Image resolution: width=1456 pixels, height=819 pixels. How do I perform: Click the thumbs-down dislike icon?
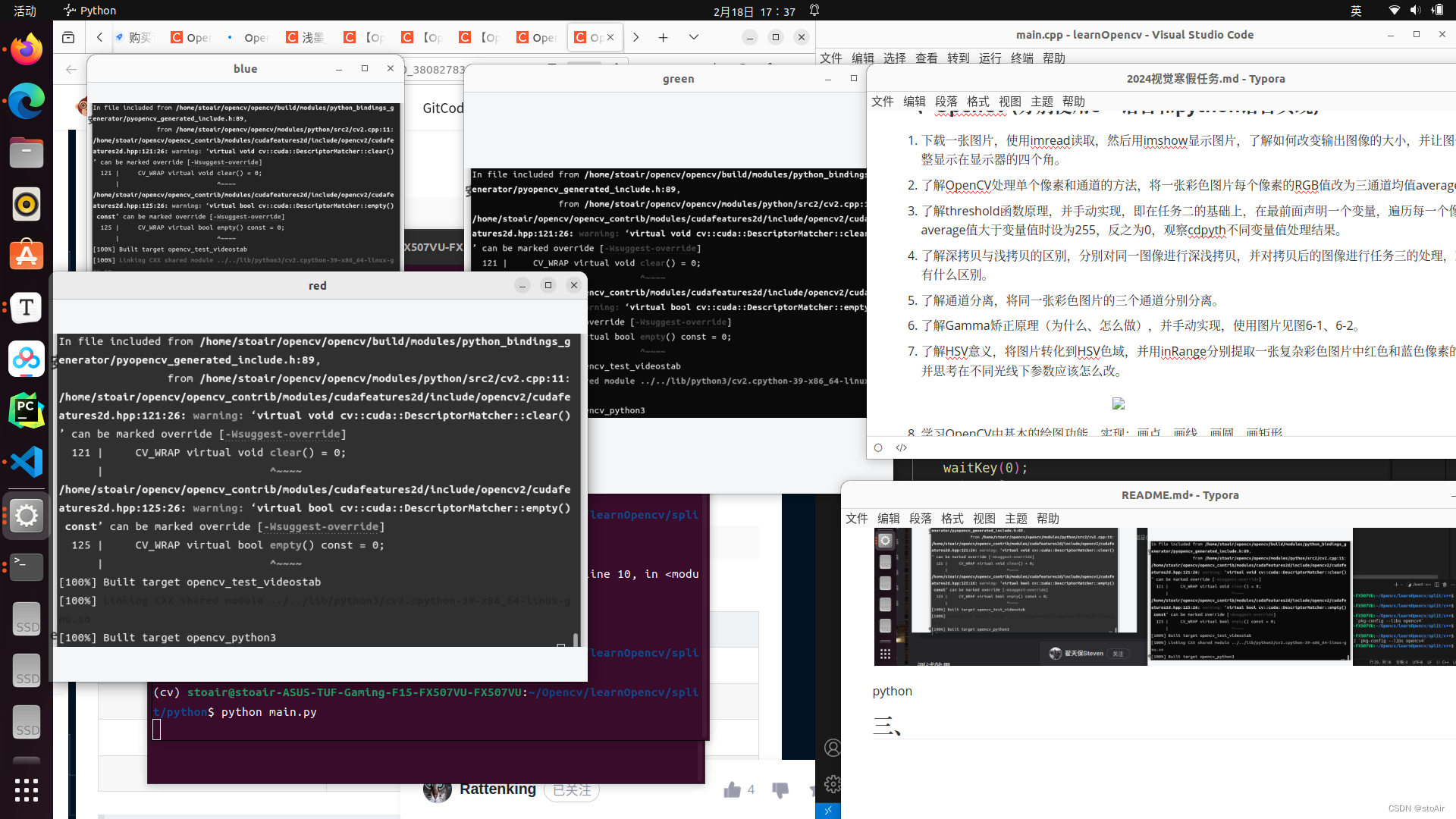click(x=780, y=790)
